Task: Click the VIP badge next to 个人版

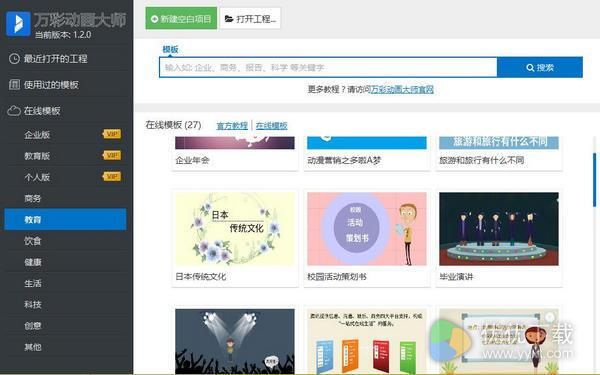Action: click(112, 176)
